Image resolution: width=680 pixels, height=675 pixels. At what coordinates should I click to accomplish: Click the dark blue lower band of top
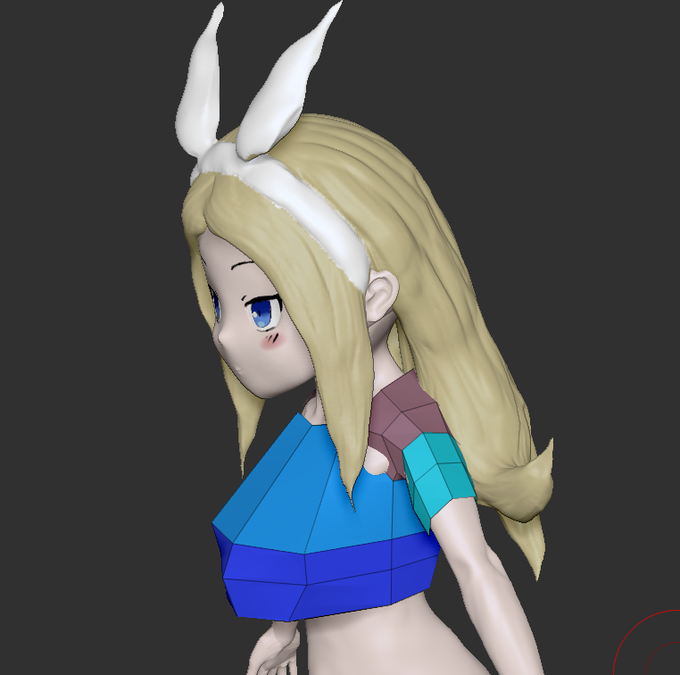[x=330, y=577]
